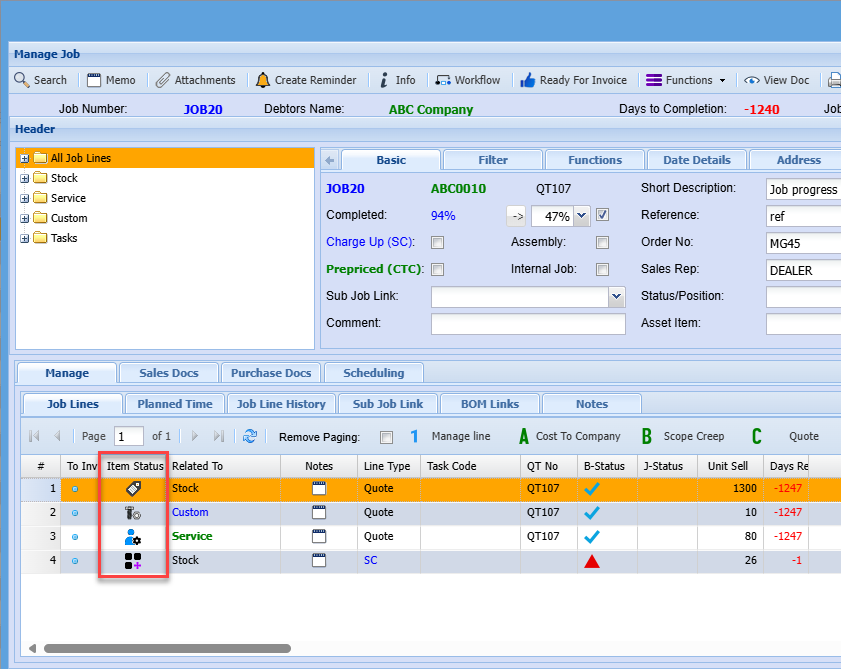Click the Search magnifier icon in toolbar

[x=22, y=80]
